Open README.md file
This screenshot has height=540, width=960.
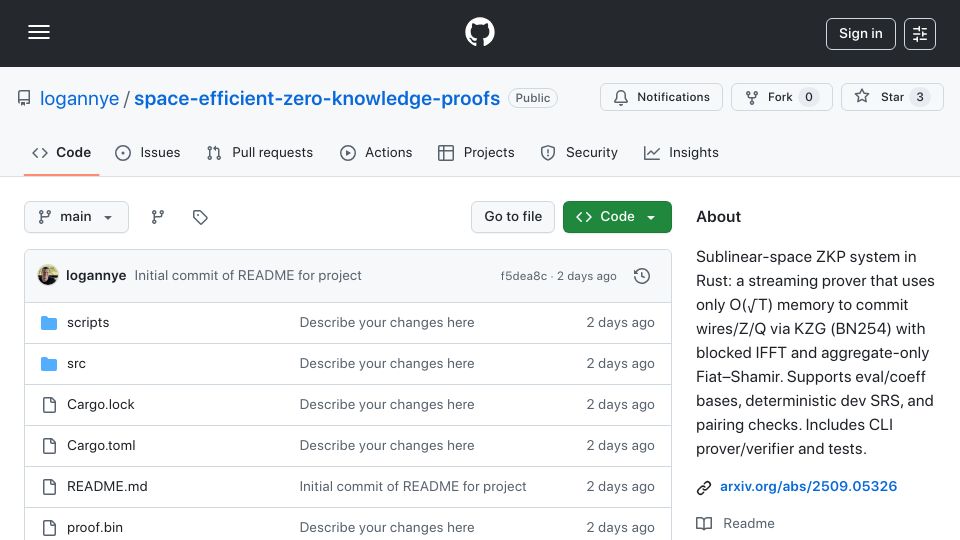point(107,487)
